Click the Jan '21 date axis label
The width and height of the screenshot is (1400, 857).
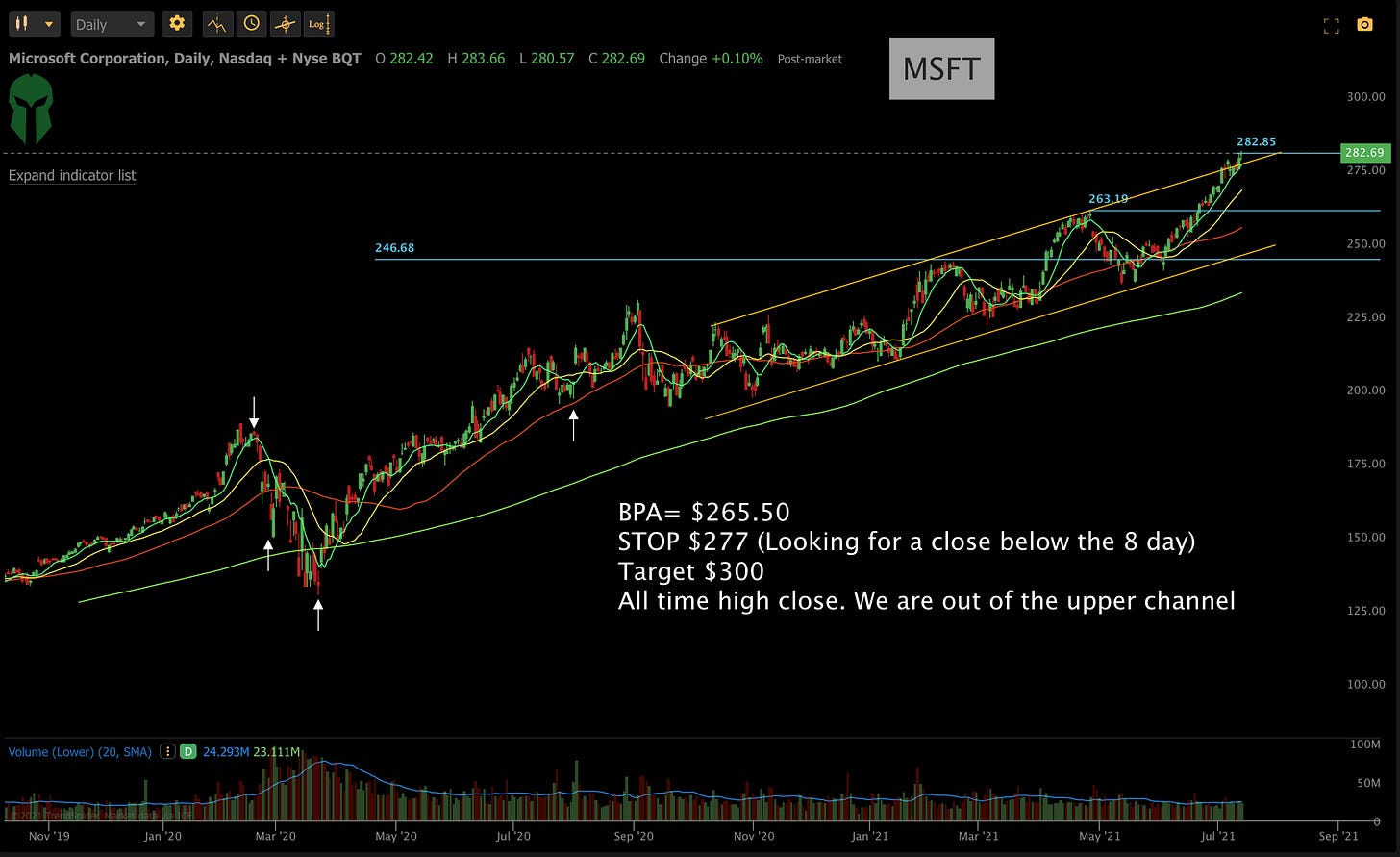870,837
